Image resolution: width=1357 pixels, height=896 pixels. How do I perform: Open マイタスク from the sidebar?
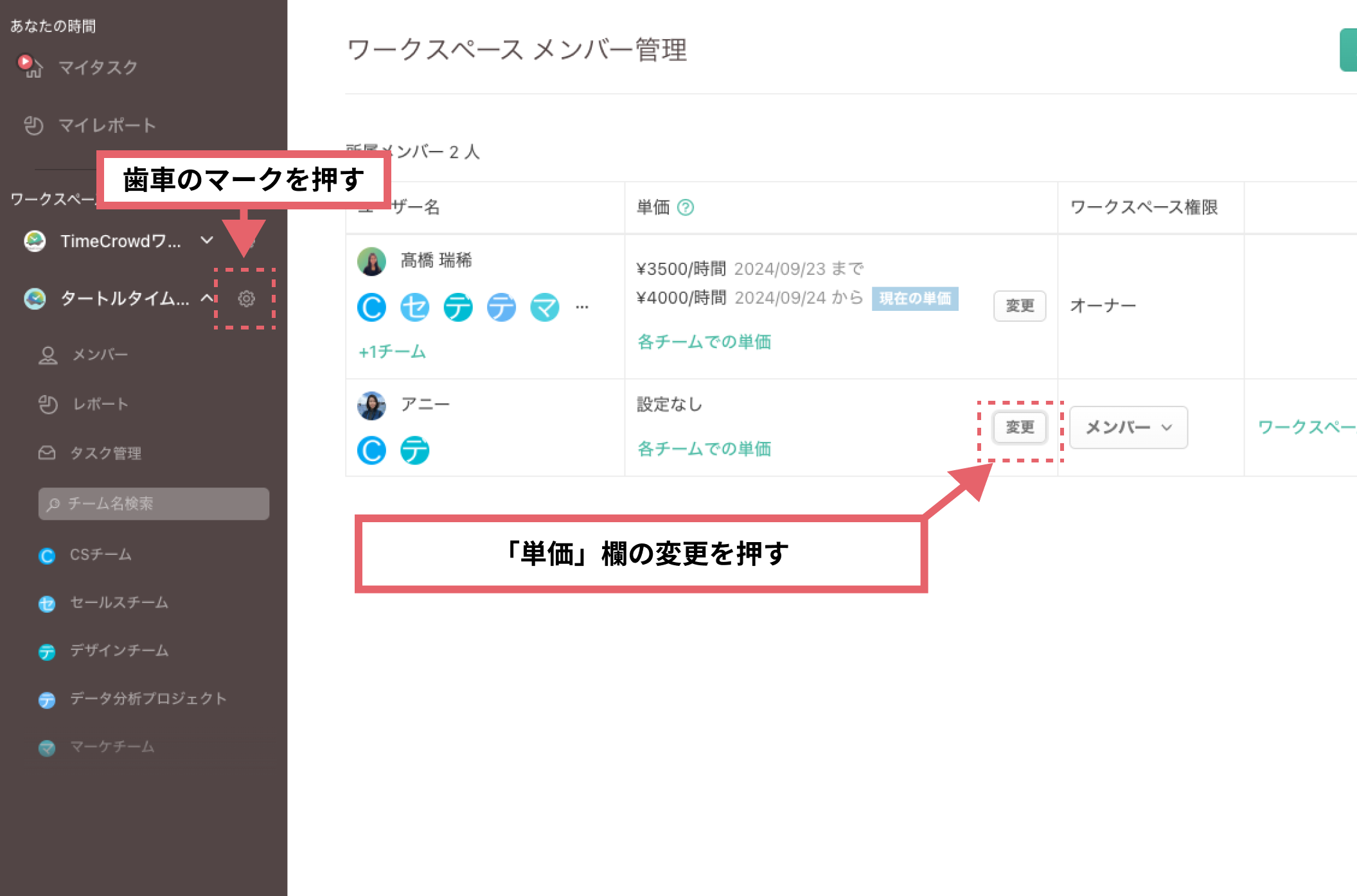click(98, 67)
